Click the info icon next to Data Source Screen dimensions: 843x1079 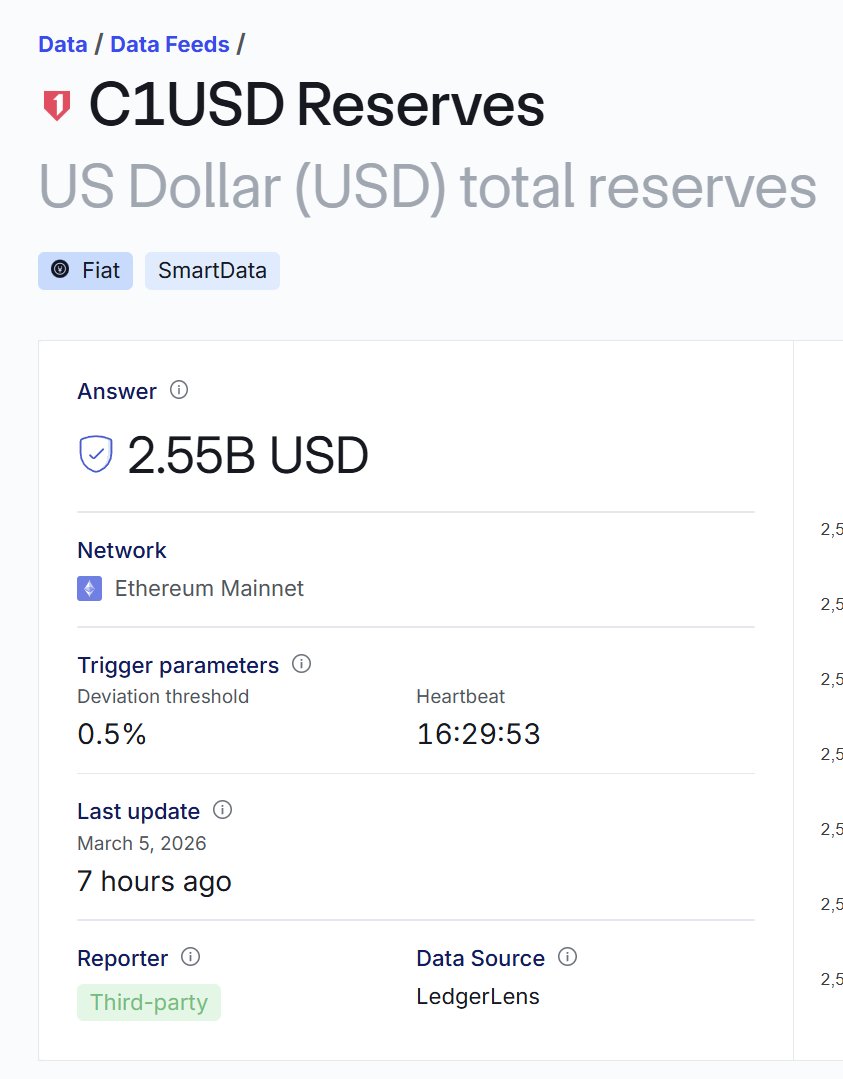[x=567, y=957]
